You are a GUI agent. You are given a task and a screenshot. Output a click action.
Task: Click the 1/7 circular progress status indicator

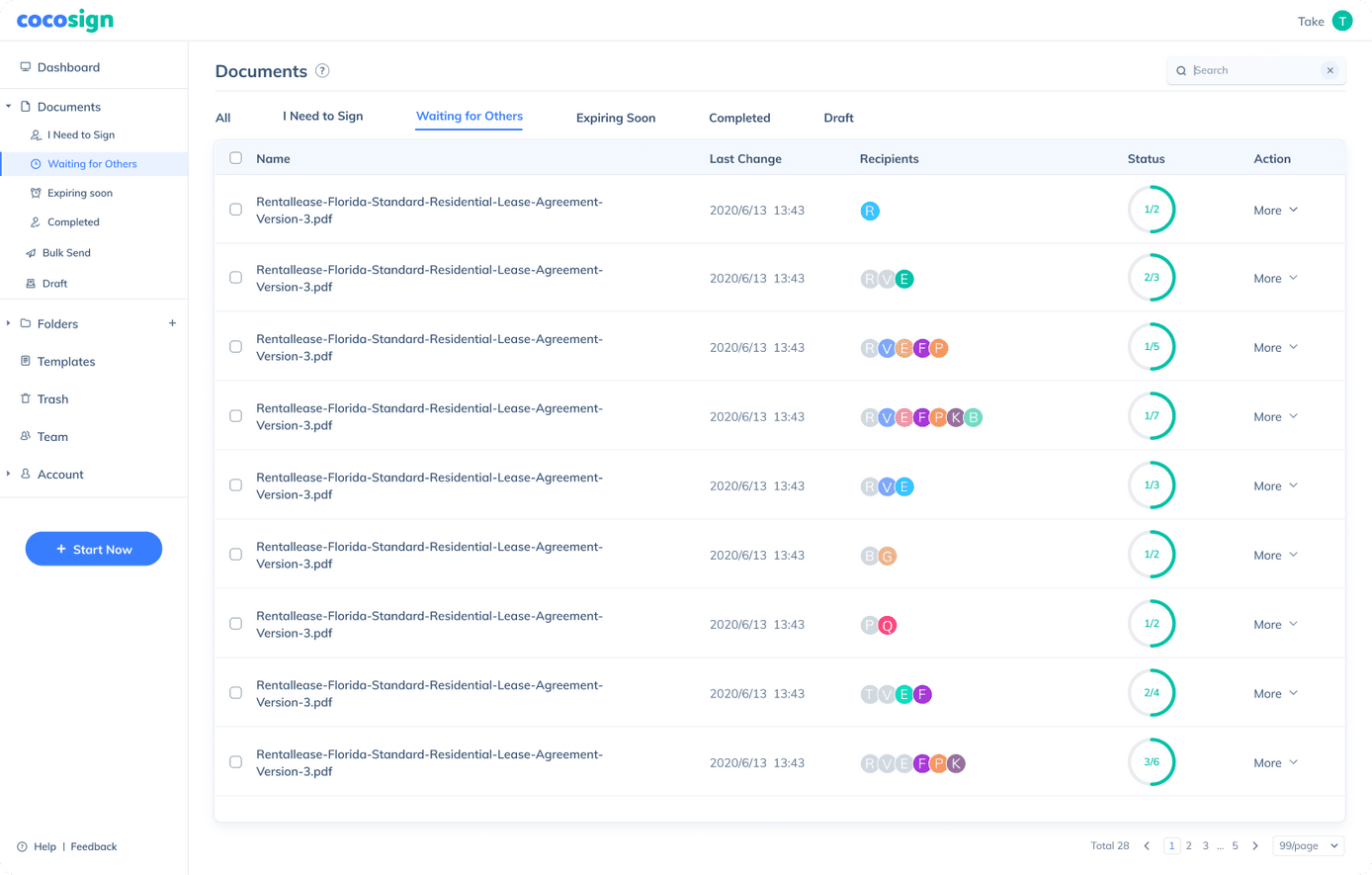click(1152, 416)
